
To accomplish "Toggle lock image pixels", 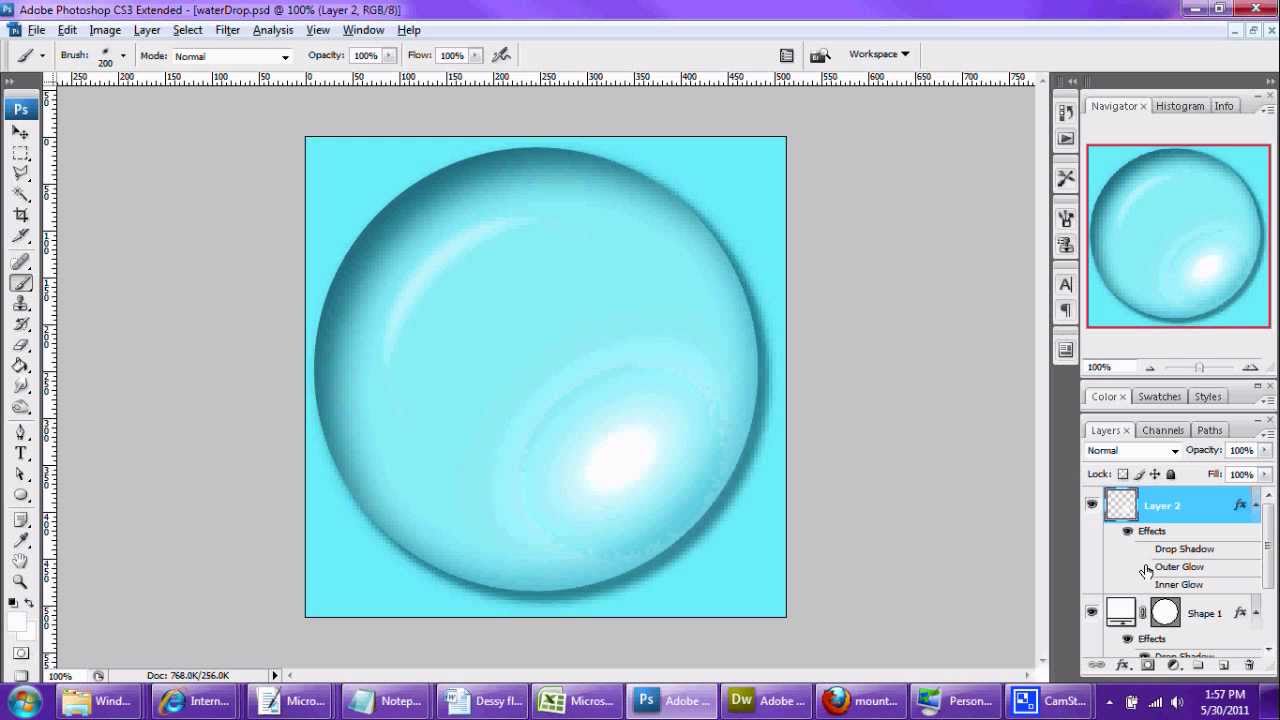I will pyautogui.click(x=1139, y=474).
